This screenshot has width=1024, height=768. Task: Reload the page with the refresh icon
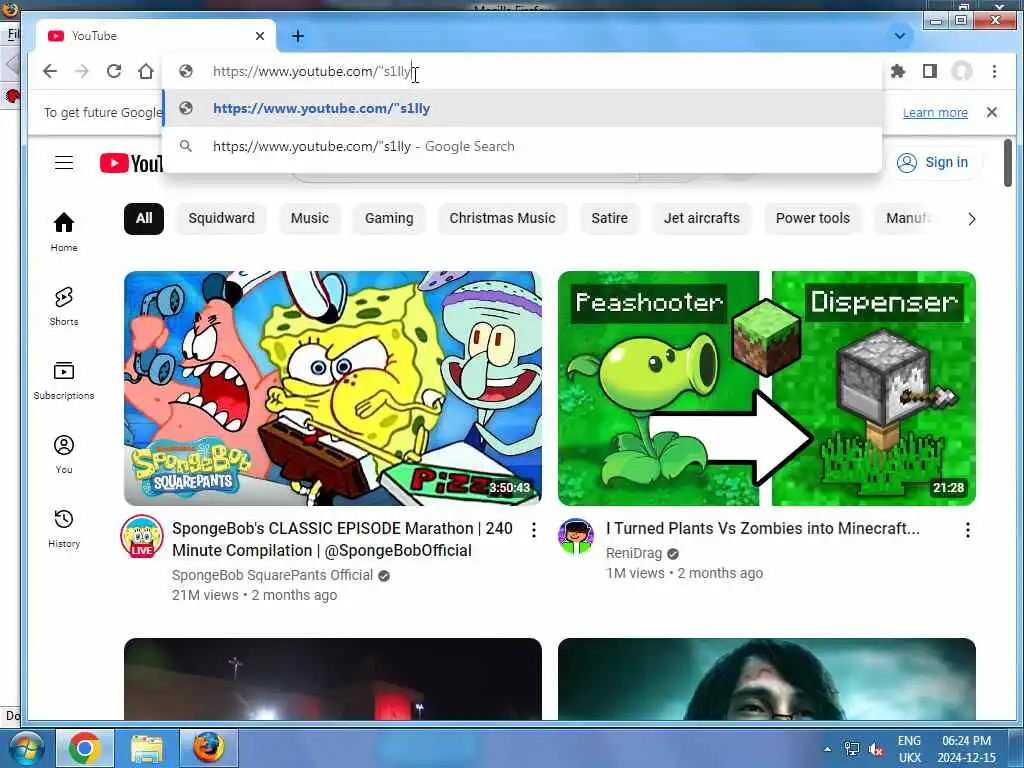114,71
